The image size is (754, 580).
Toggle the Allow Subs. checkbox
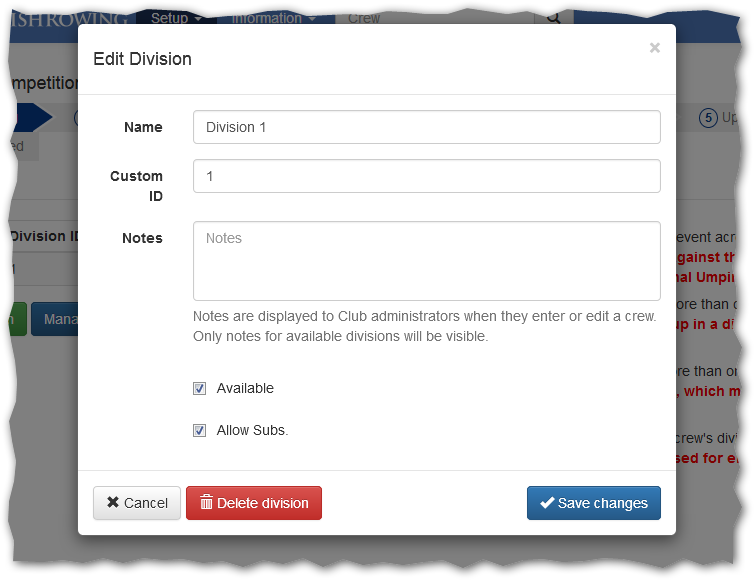click(x=200, y=431)
